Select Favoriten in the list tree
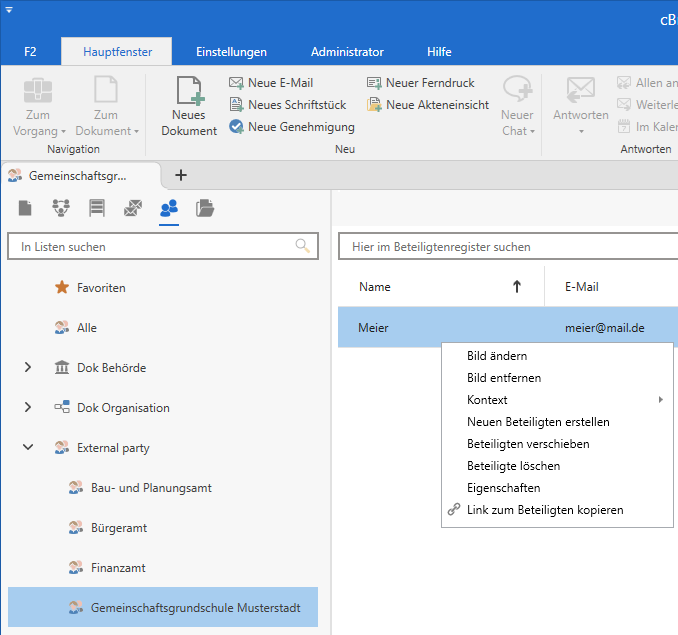This screenshot has height=635, width=678. point(101,287)
